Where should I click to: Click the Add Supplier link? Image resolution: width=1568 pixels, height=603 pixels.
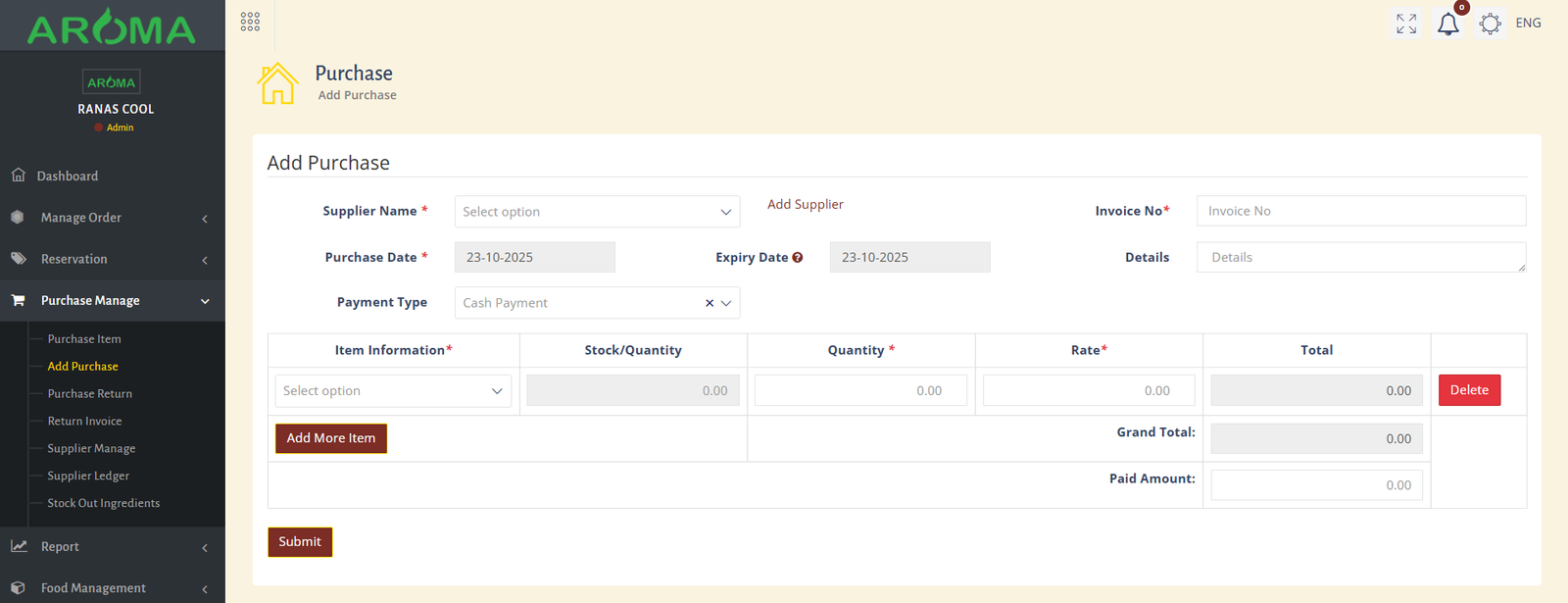(805, 205)
